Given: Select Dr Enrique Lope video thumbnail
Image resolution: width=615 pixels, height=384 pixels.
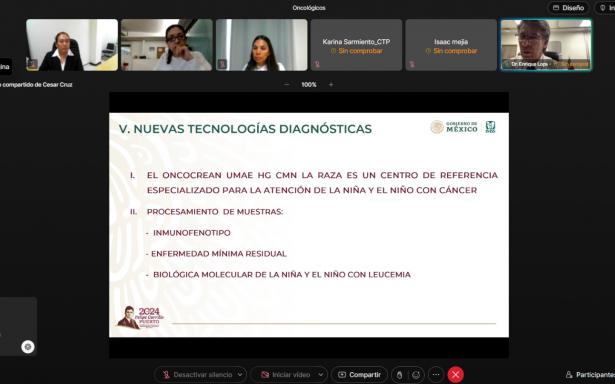Looking at the screenshot, I should 546,45.
